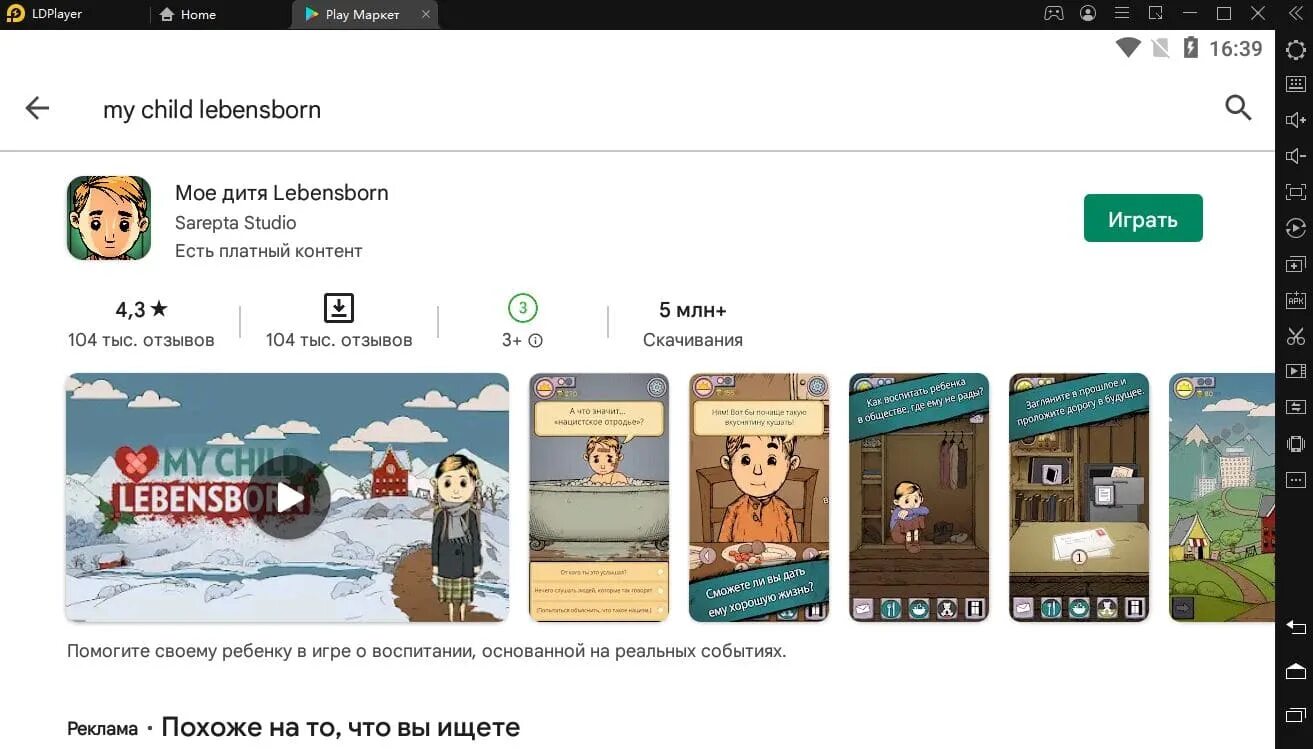Open shared folder transfer icon in sidebar
This screenshot has height=749, width=1313.
point(1295,407)
